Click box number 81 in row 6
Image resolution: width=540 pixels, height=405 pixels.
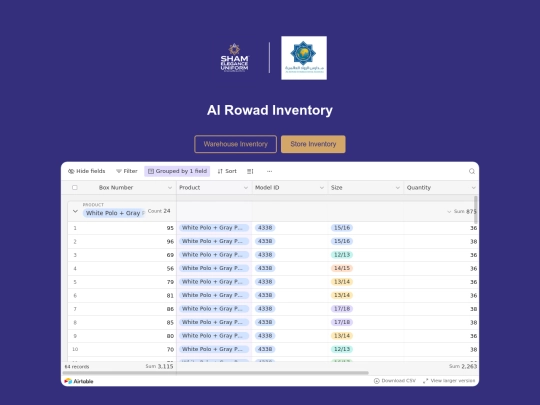(x=170, y=295)
